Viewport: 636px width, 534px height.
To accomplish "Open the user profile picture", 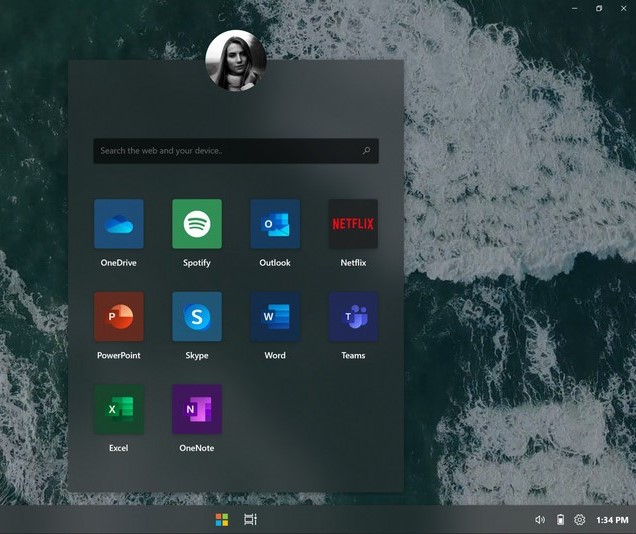I will pos(236,60).
